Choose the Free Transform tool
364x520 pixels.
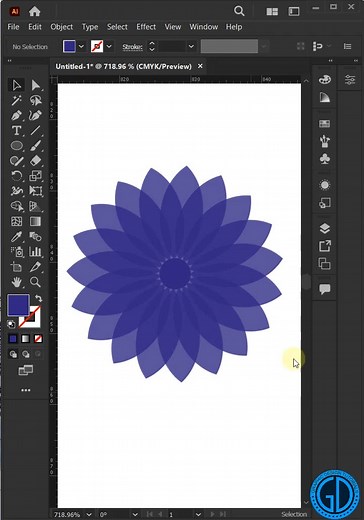[x=35, y=191]
